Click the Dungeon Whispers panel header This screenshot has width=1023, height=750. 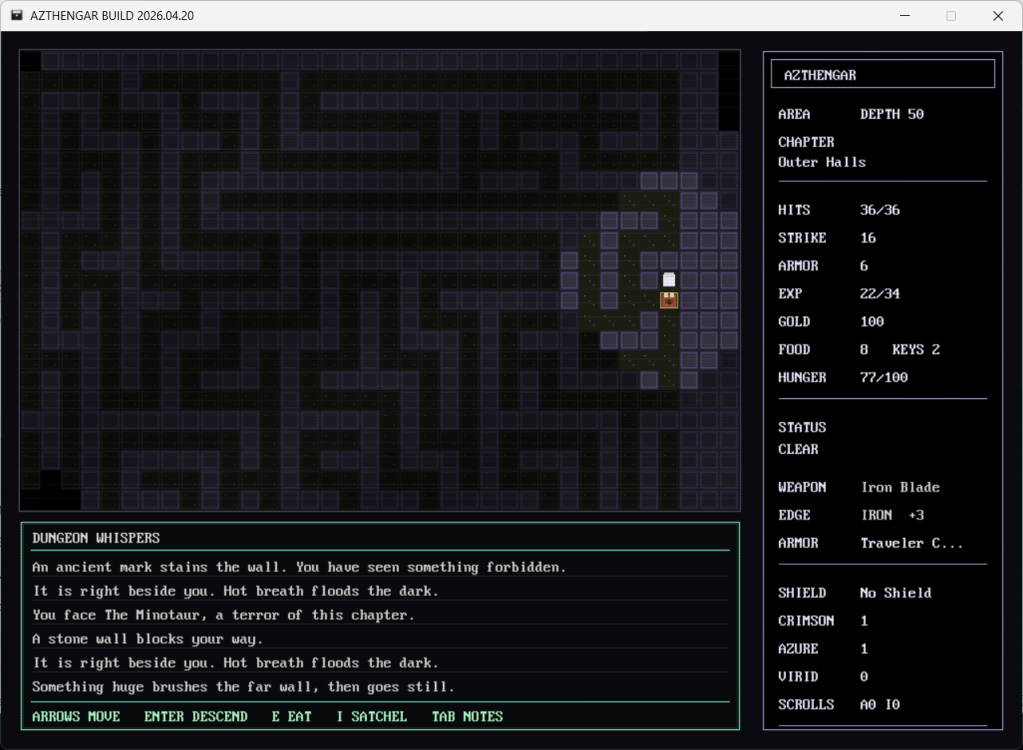coord(96,538)
